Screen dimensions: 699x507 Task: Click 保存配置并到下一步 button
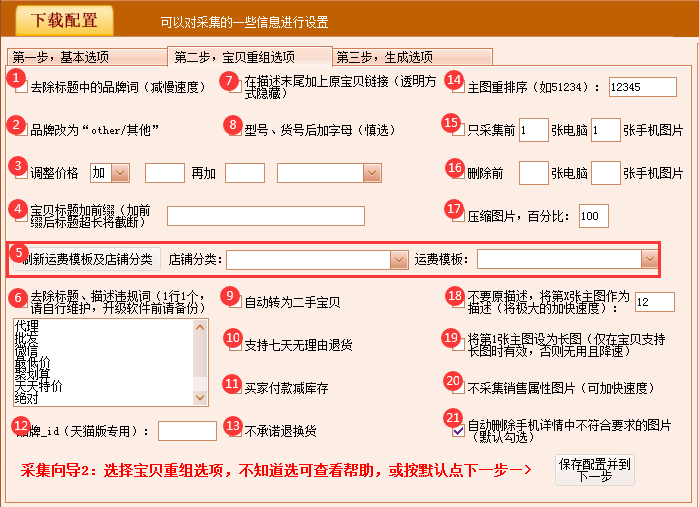(594, 470)
